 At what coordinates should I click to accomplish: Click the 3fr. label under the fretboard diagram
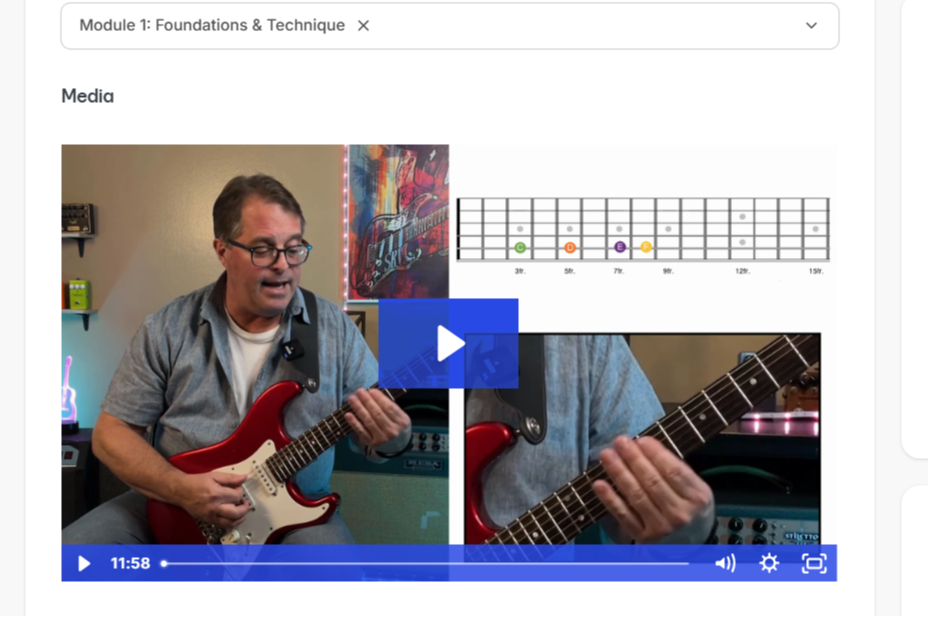[520, 271]
